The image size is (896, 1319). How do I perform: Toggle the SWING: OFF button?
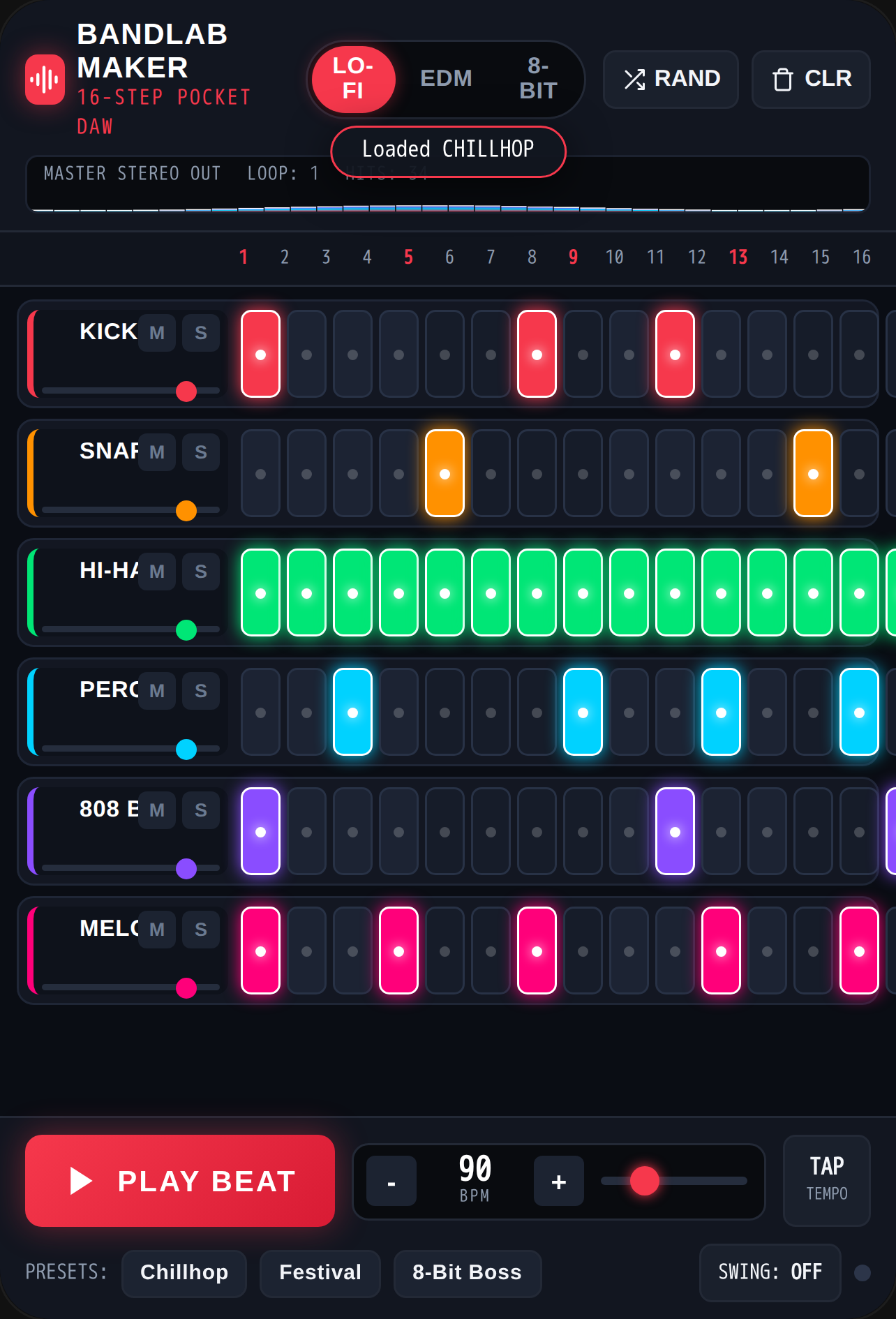tap(770, 1272)
